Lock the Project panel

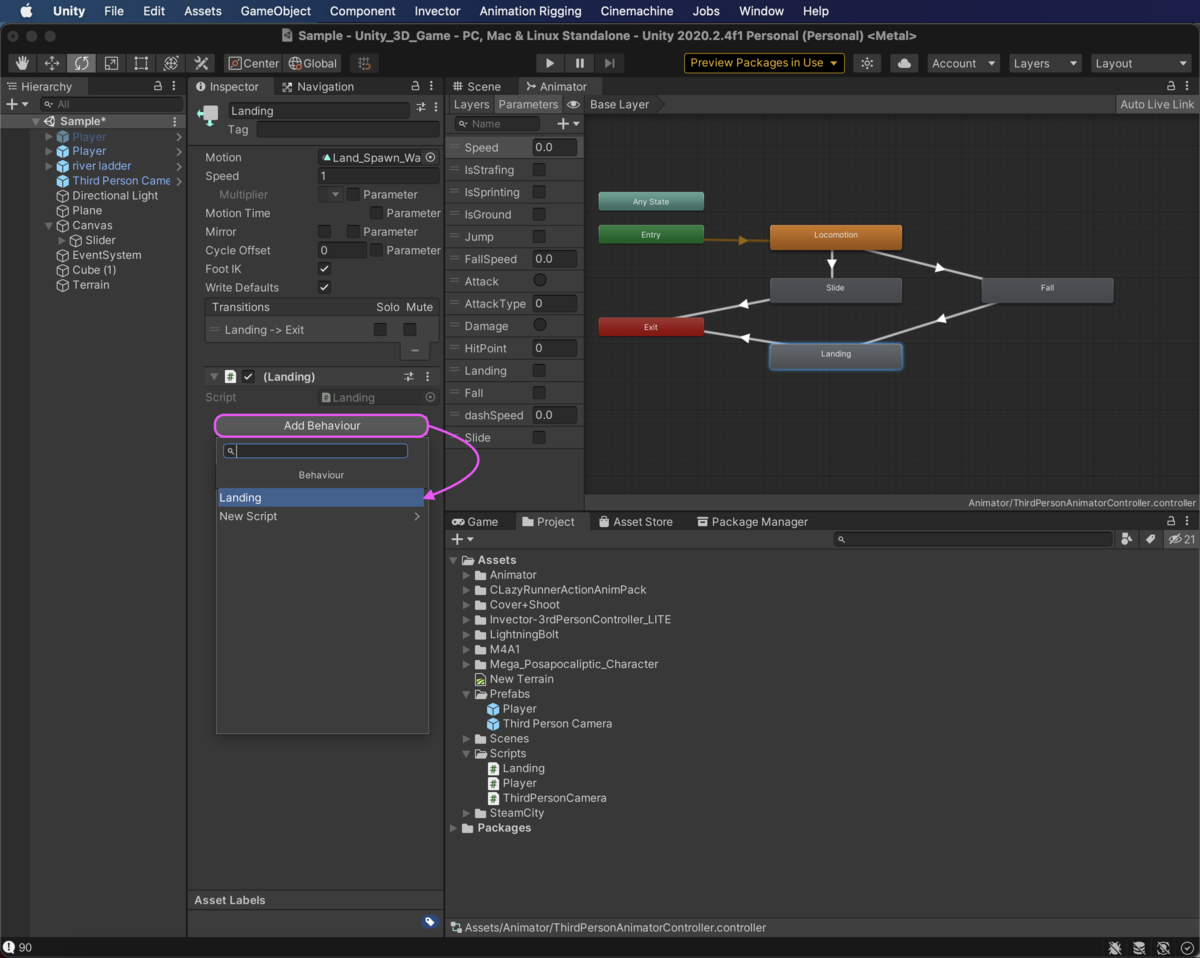click(x=1171, y=522)
